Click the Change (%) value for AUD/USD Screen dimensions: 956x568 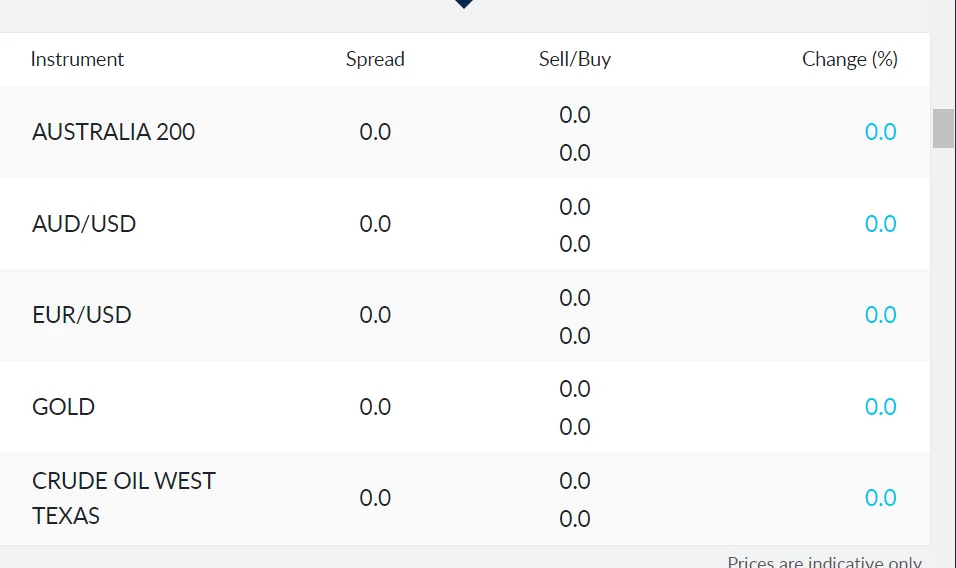click(880, 224)
